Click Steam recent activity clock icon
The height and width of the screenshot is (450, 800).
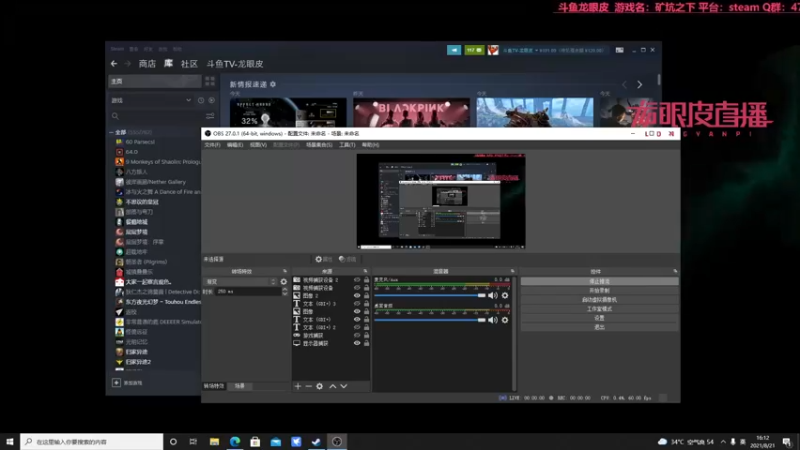pos(201,101)
